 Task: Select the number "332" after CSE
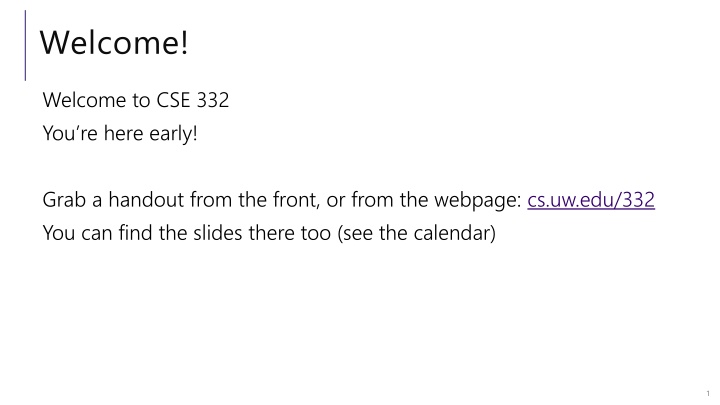pos(213,100)
